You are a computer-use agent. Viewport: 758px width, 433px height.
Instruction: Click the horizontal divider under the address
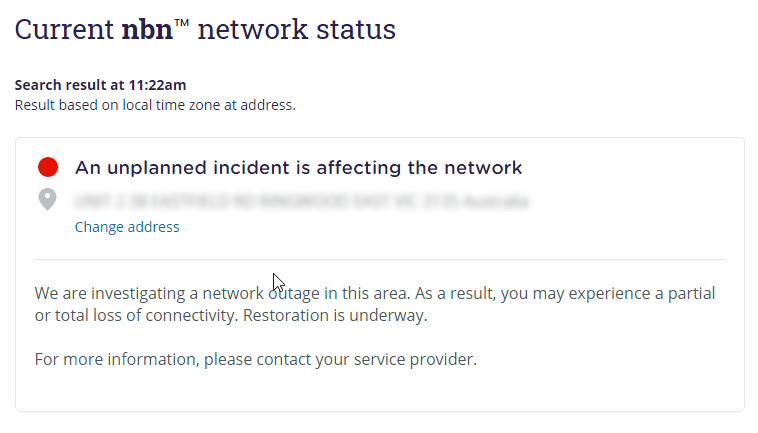click(x=379, y=260)
